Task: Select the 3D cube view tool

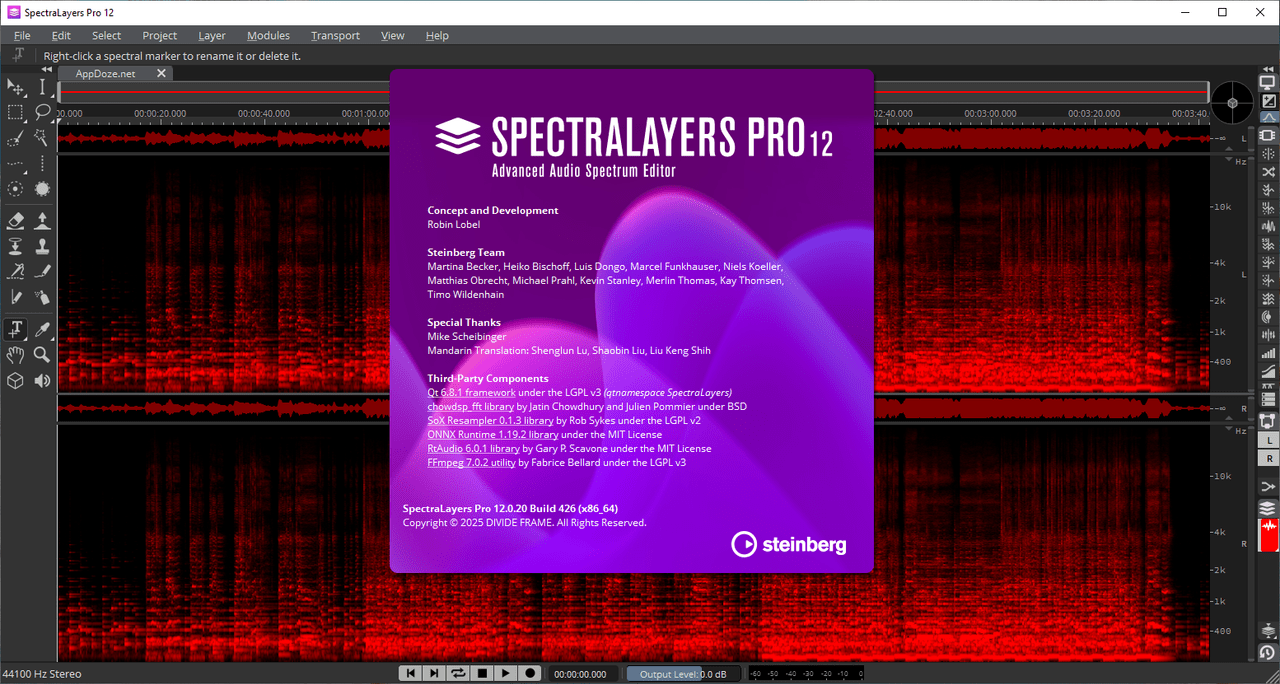Action: [16, 380]
